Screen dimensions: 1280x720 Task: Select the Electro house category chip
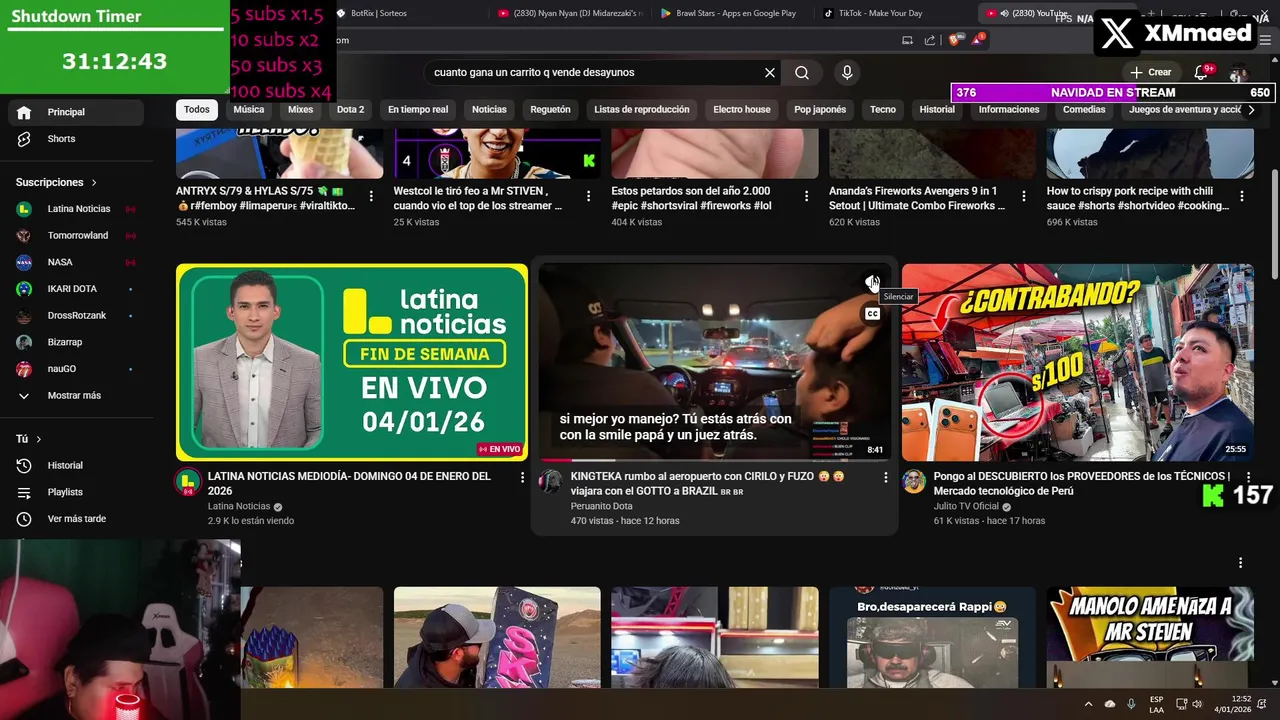coord(742,110)
